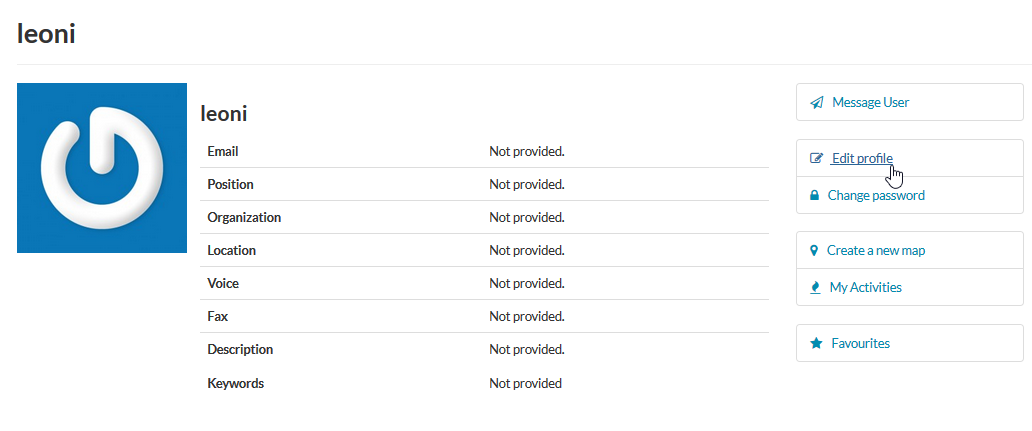Select Change password
This screenshot has height=431, width=1032.
(876, 195)
